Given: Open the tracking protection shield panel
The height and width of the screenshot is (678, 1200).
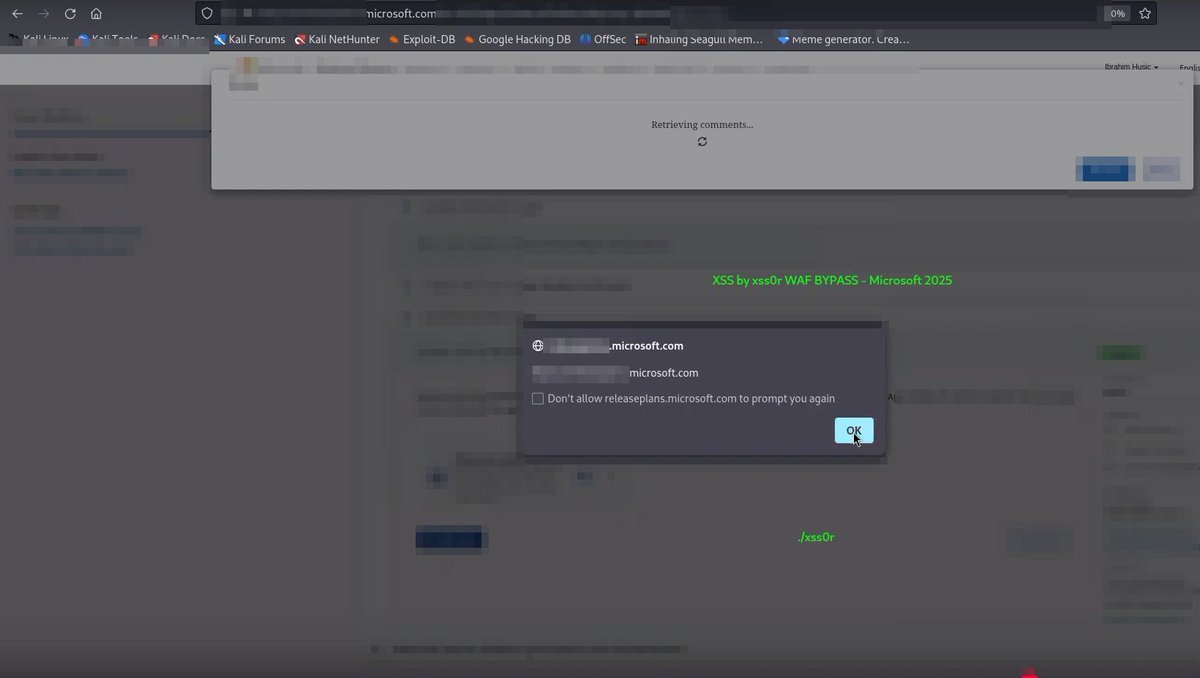Looking at the screenshot, I should point(207,13).
